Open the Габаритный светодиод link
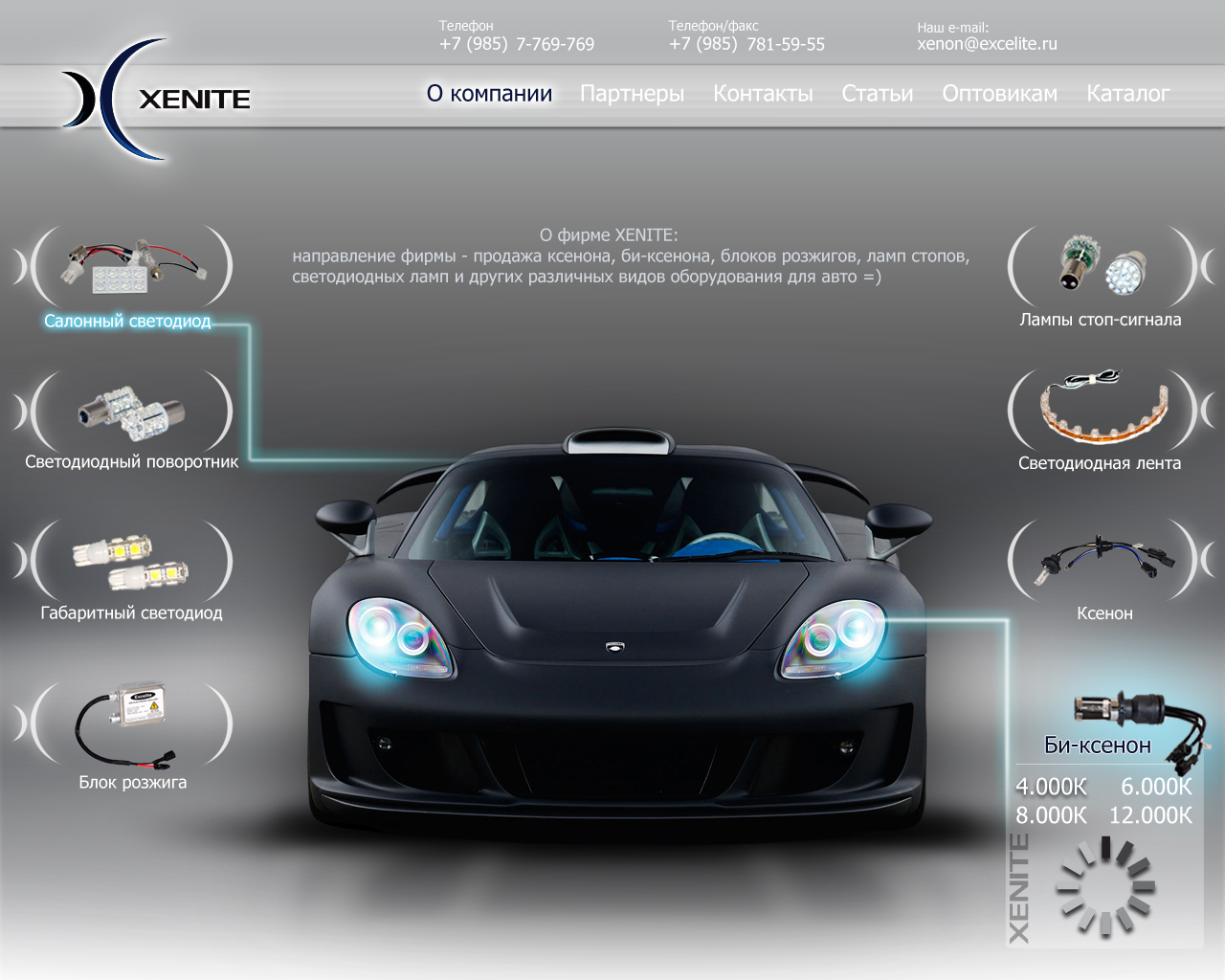The image size is (1225, 980). click(131, 612)
